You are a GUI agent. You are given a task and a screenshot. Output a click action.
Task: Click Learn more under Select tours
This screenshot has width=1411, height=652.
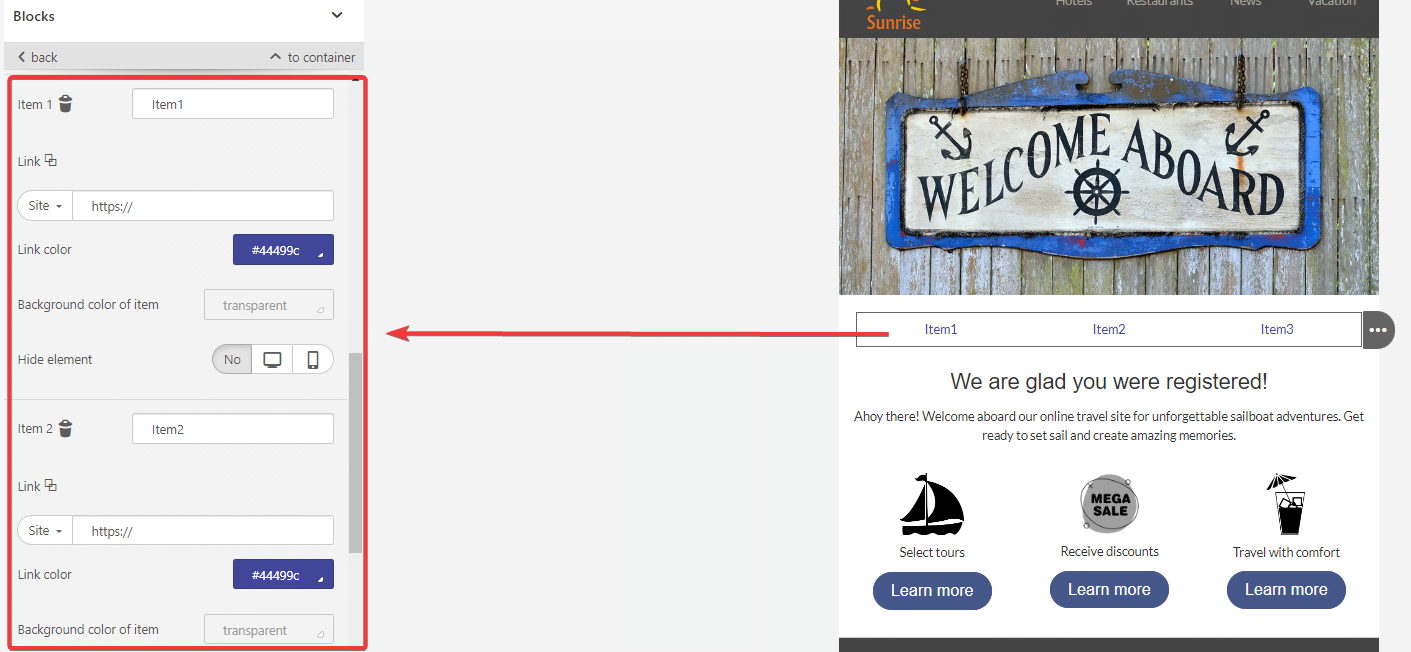pyautogui.click(x=932, y=590)
